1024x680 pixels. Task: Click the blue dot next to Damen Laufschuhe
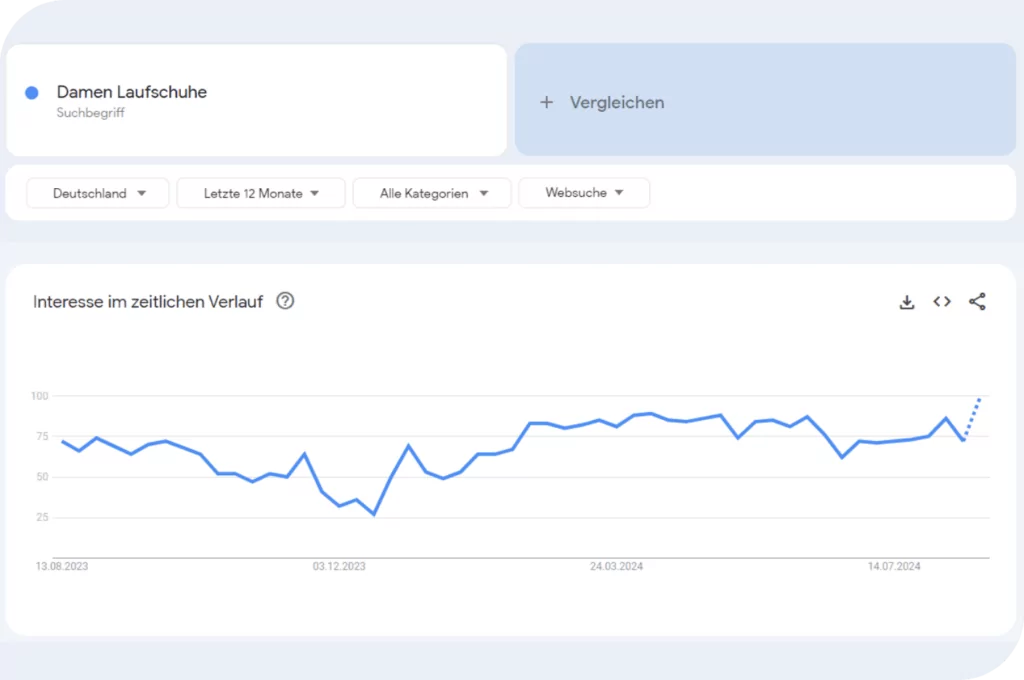point(32,93)
